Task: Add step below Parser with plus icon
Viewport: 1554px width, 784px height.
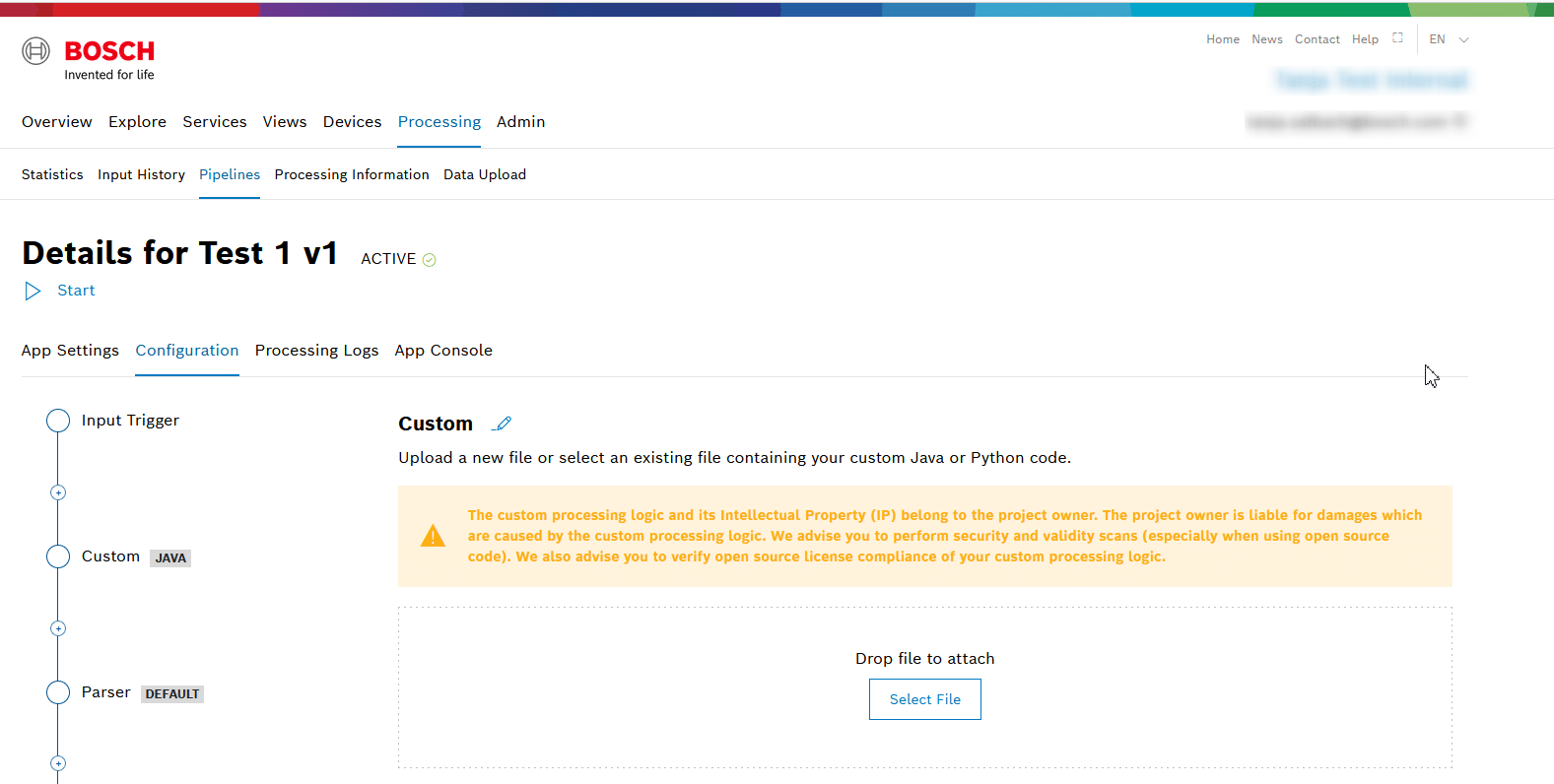Action: point(58,763)
